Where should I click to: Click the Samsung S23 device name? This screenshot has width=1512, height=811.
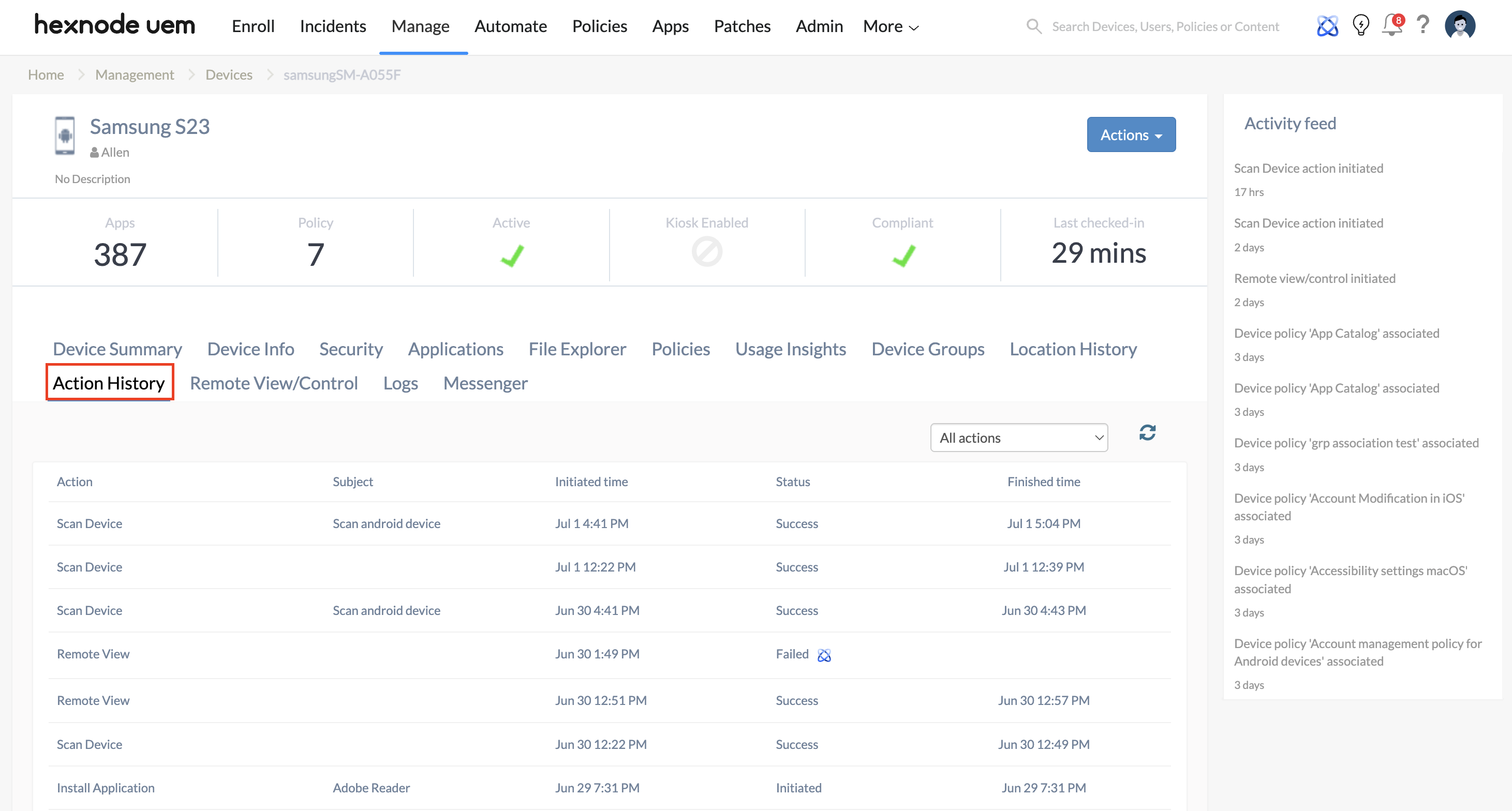click(150, 126)
